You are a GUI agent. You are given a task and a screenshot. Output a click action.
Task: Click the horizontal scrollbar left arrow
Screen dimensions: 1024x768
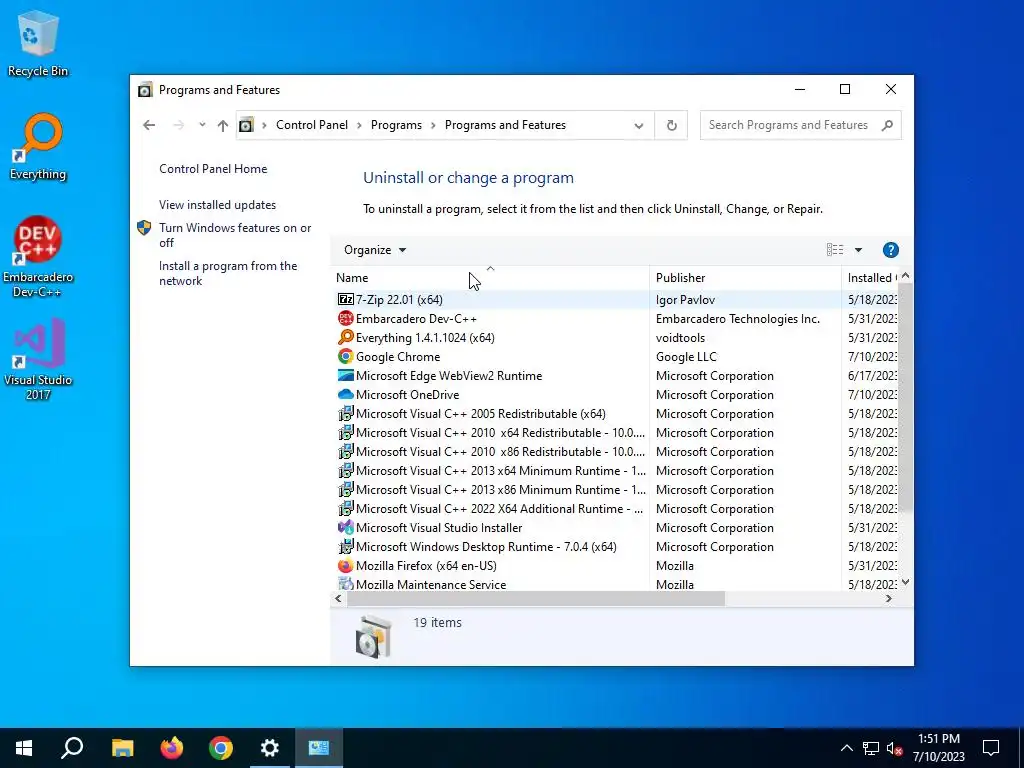(338, 598)
